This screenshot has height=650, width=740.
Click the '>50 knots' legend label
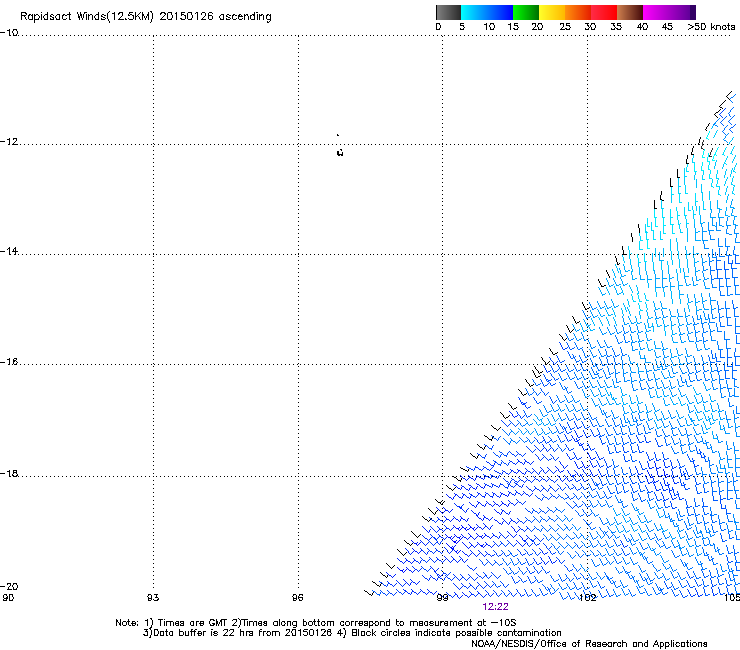tap(711, 27)
